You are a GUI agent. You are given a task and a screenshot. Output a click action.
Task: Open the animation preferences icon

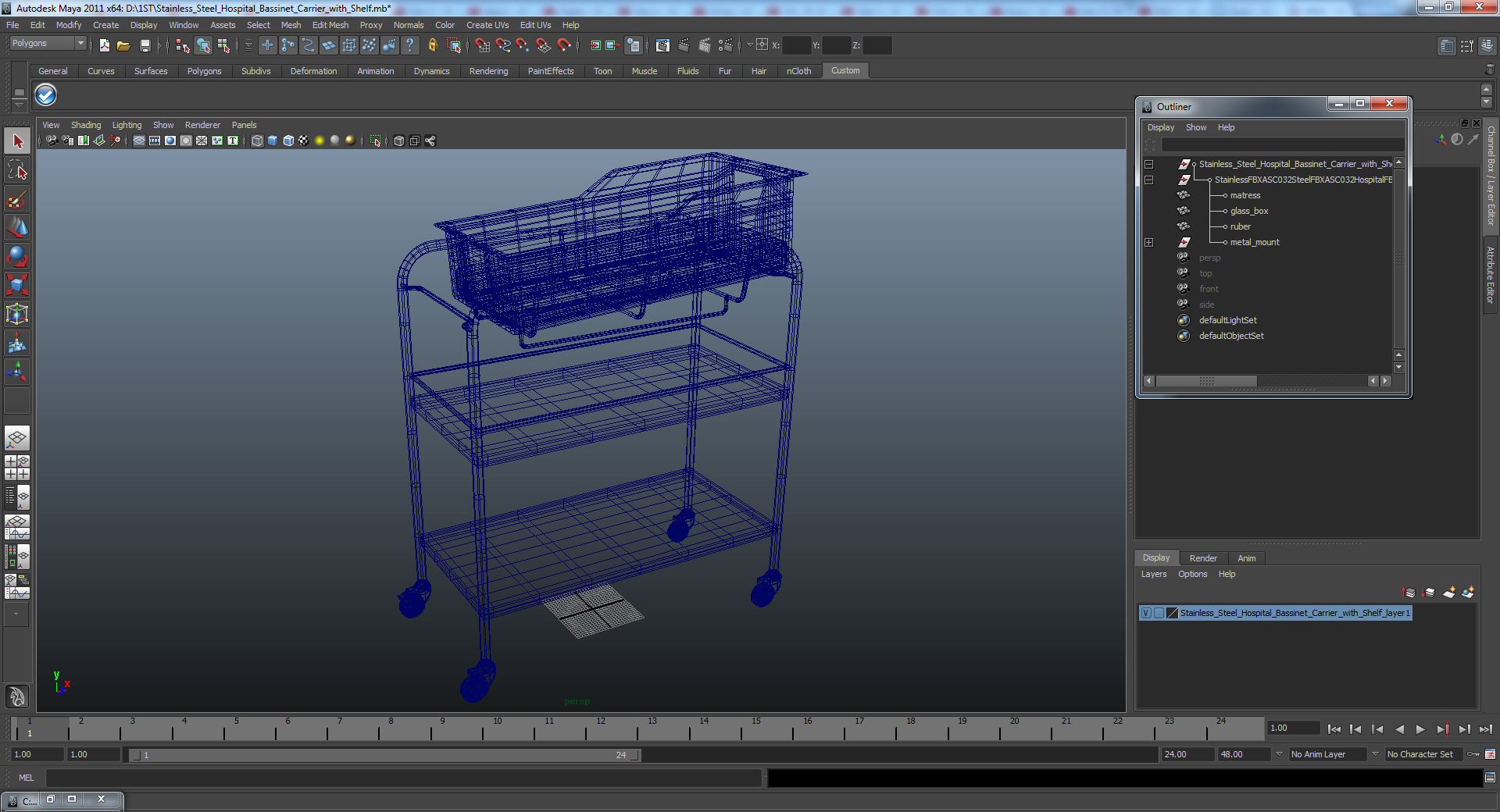[x=1490, y=754]
